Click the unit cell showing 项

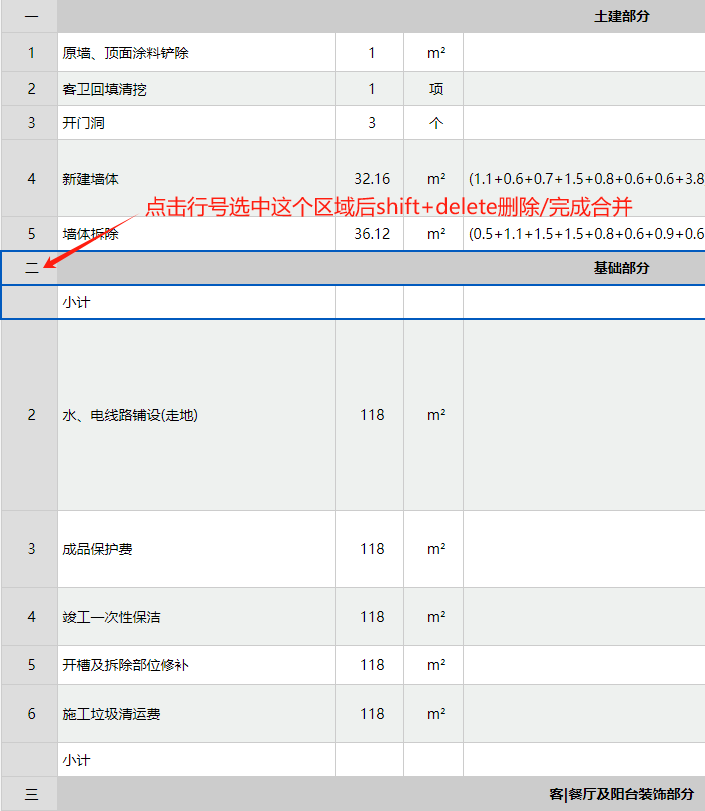pos(435,89)
